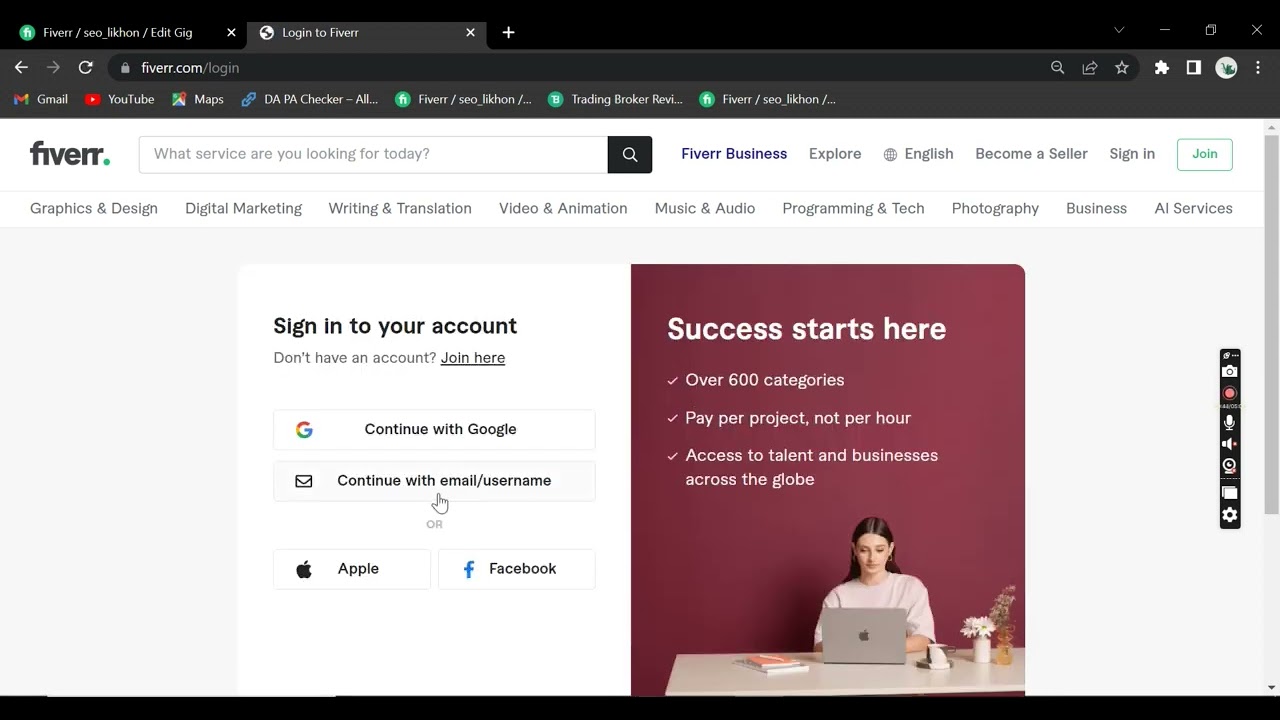Image resolution: width=1280 pixels, height=720 pixels.
Task: Click the magnifier search button beside search field
Action: coord(630,154)
